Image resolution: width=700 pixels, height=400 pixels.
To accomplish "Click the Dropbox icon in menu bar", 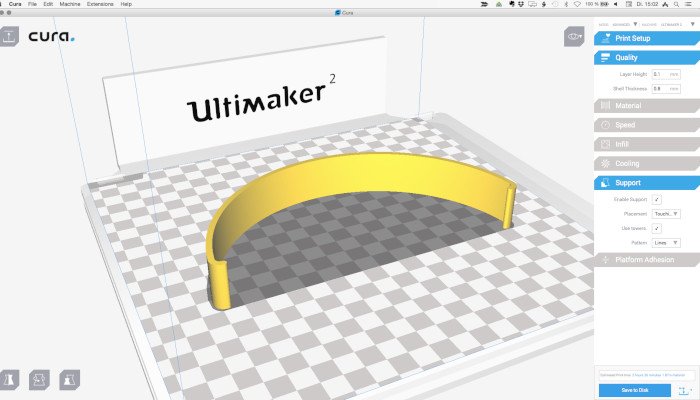I will coord(521,4).
